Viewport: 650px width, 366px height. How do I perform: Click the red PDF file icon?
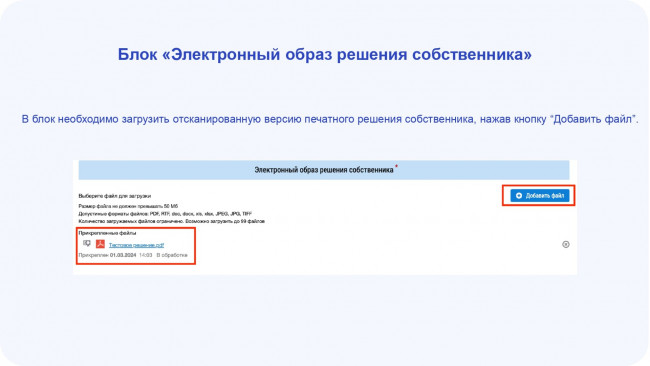(100, 244)
